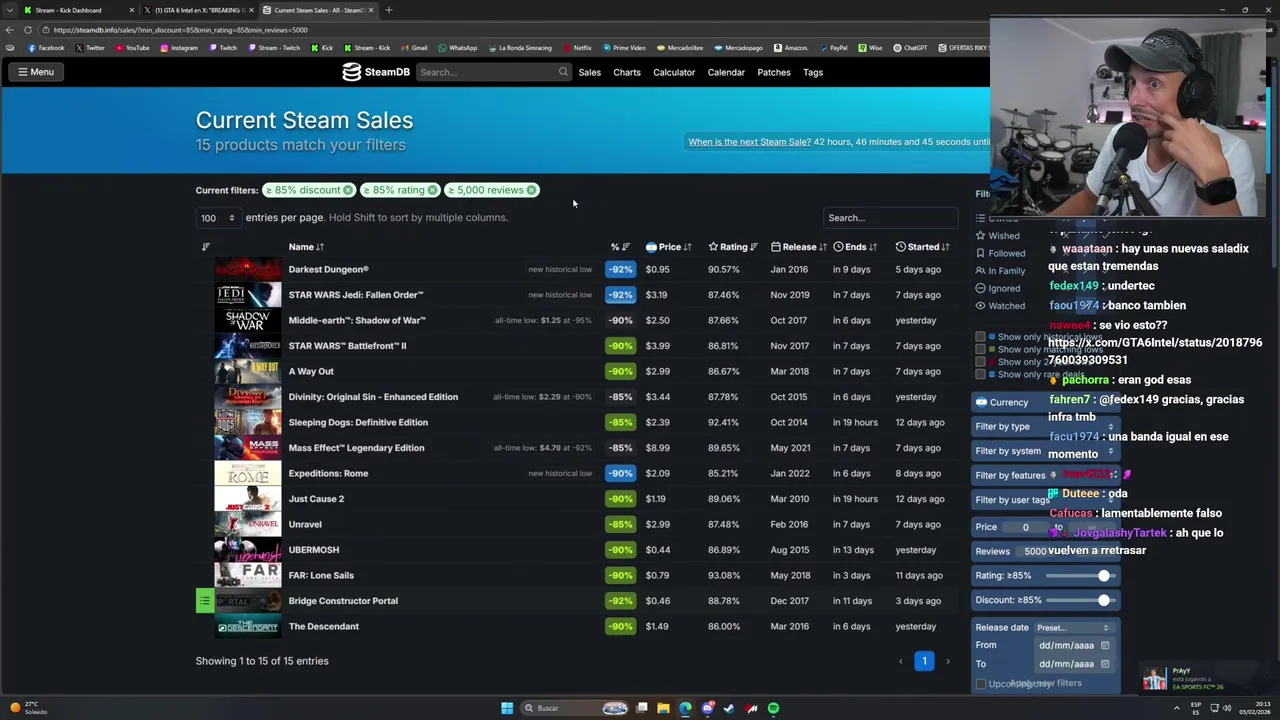Viewport: 1280px width, 720px height.
Task: Click the table Search field
Action: point(890,218)
